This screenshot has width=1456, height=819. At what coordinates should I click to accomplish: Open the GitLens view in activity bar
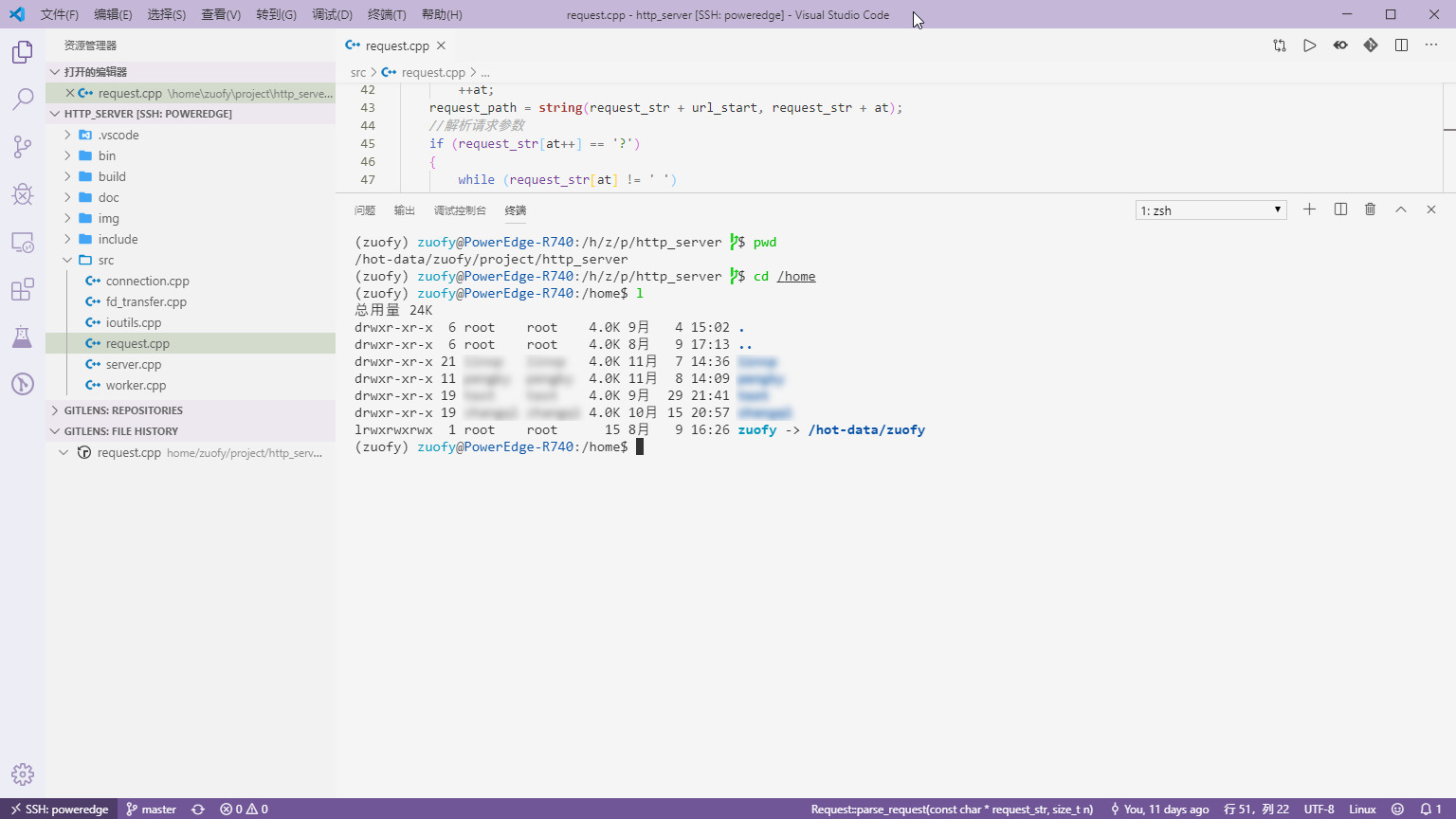point(23,384)
